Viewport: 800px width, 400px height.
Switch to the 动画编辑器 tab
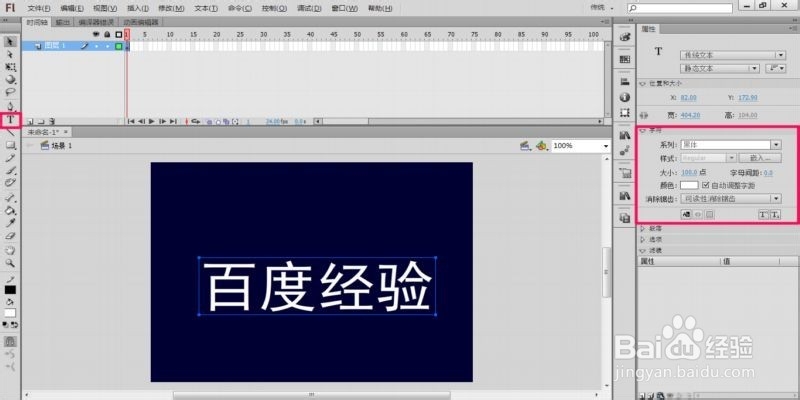140,22
